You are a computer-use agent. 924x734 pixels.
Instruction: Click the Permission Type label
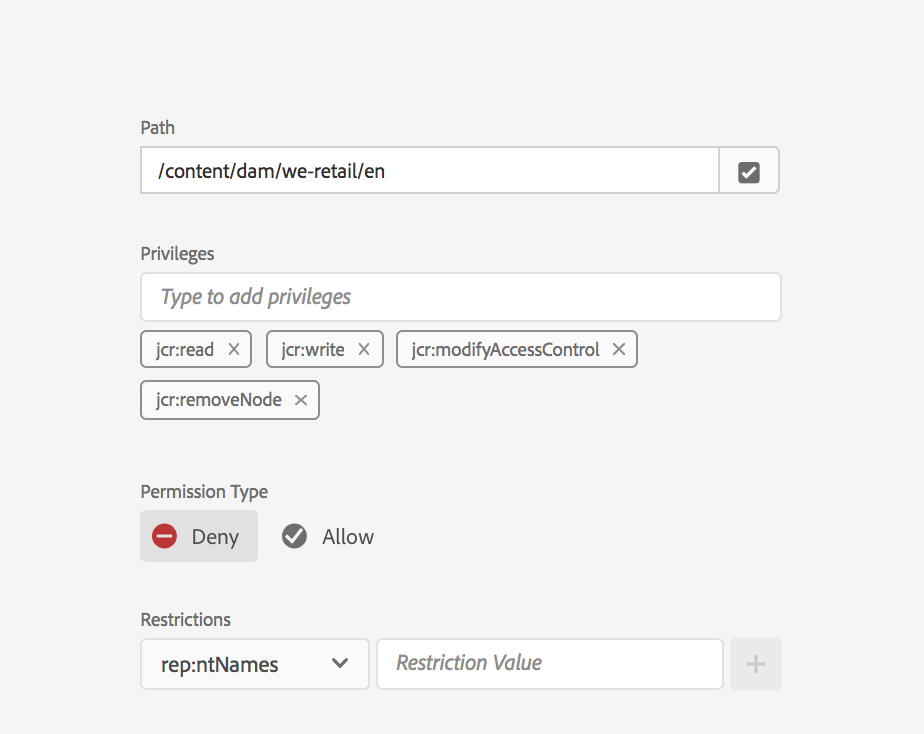204,491
